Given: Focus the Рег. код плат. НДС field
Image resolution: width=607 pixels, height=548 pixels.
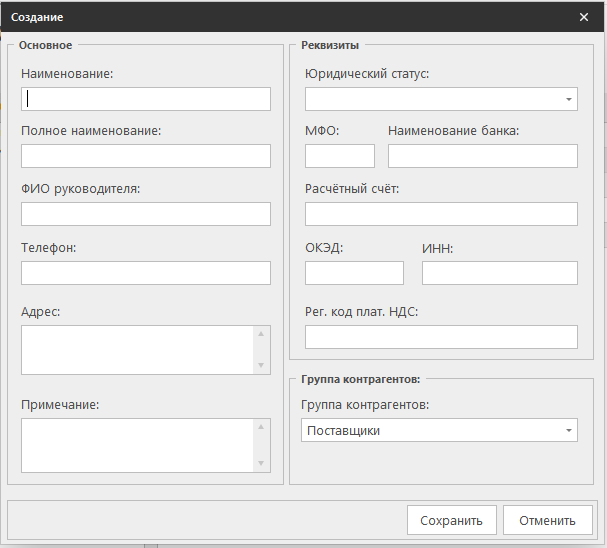Looking at the screenshot, I should click(x=441, y=337).
